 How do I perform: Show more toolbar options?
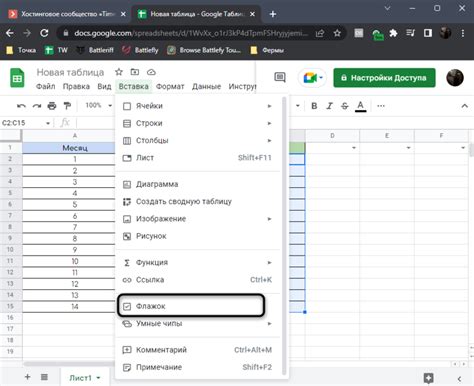381,106
